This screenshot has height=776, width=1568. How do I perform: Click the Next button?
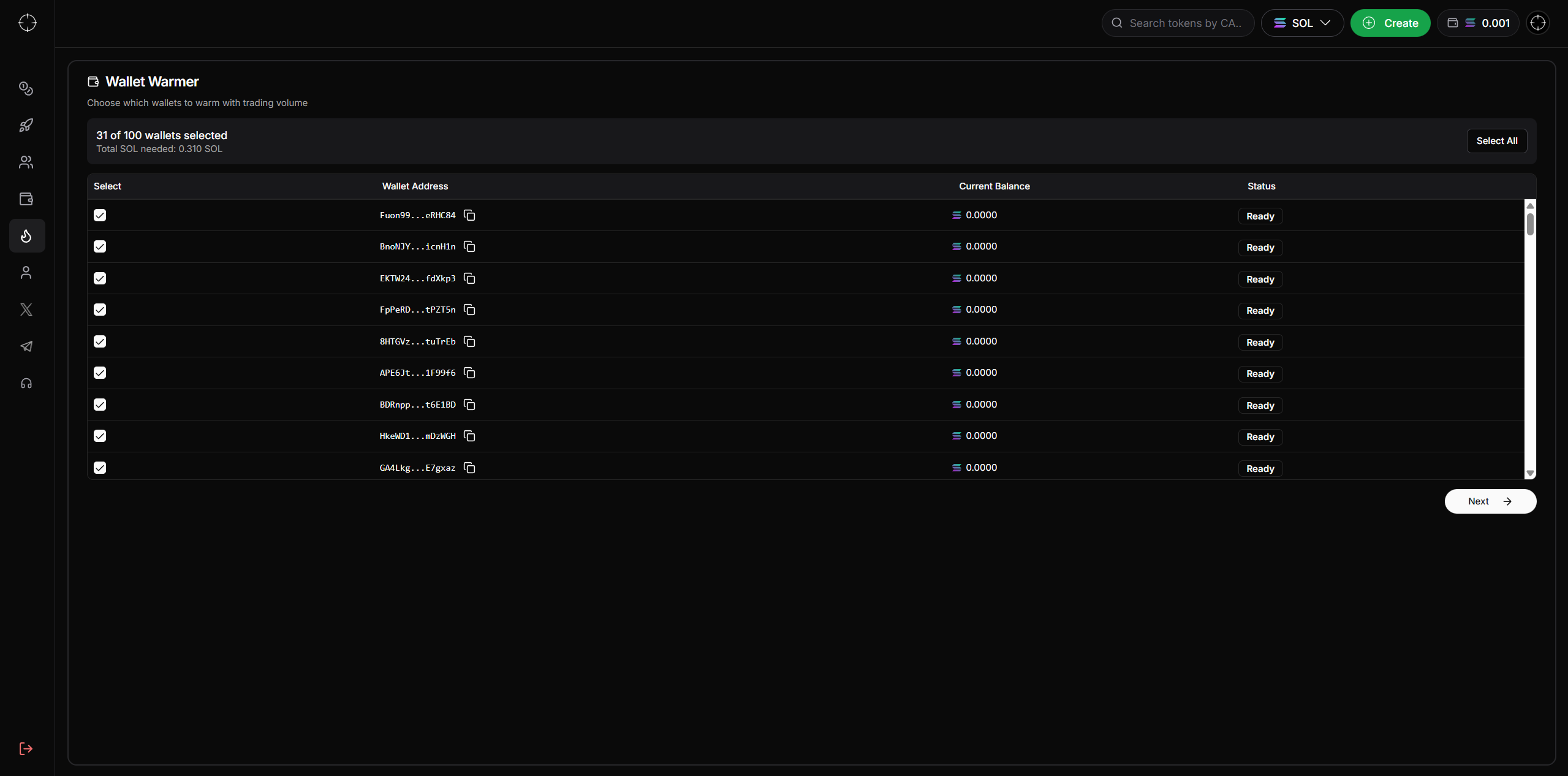pyautogui.click(x=1490, y=501)
